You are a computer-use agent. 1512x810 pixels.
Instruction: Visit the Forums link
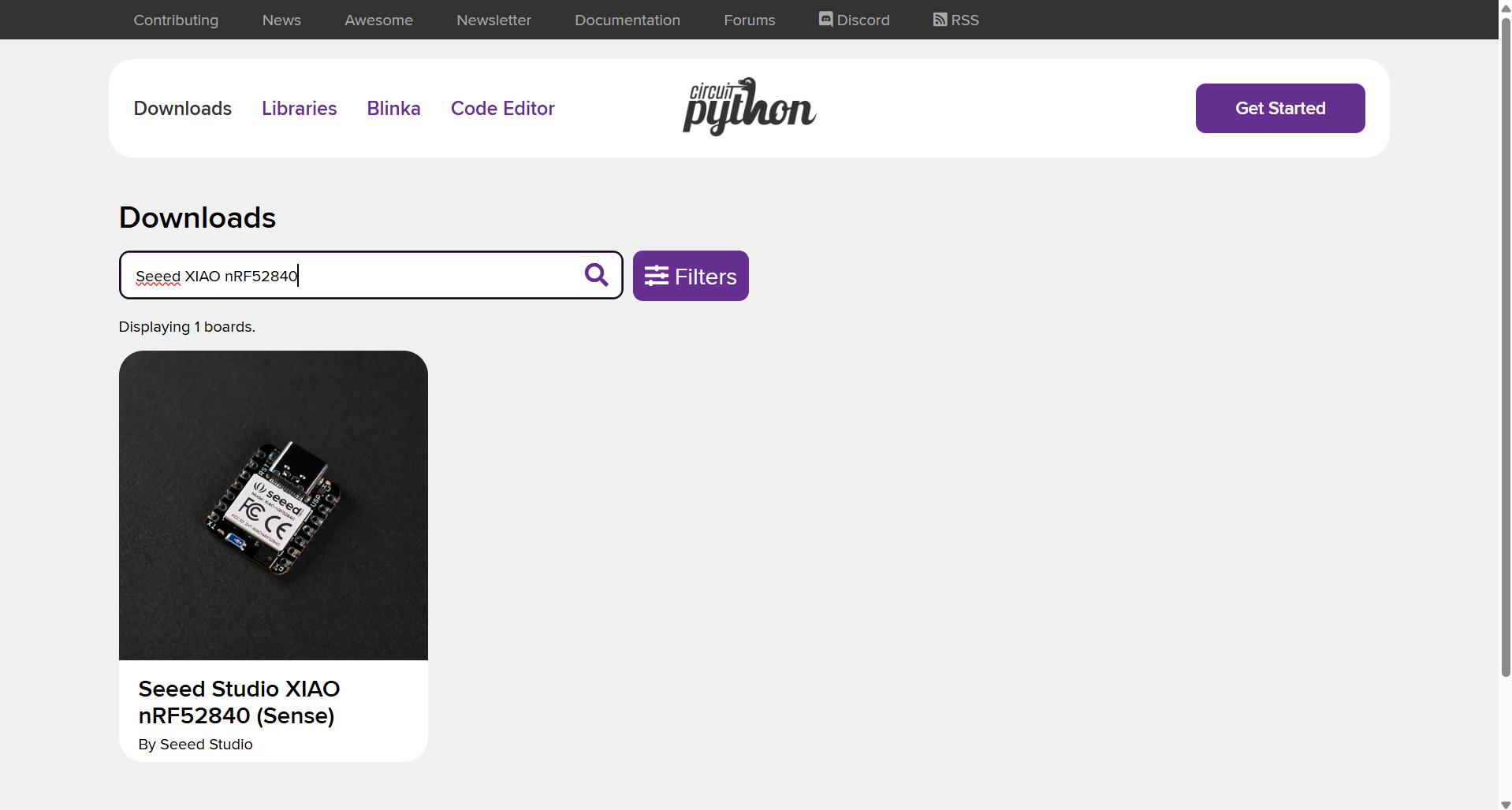[750, 20]
